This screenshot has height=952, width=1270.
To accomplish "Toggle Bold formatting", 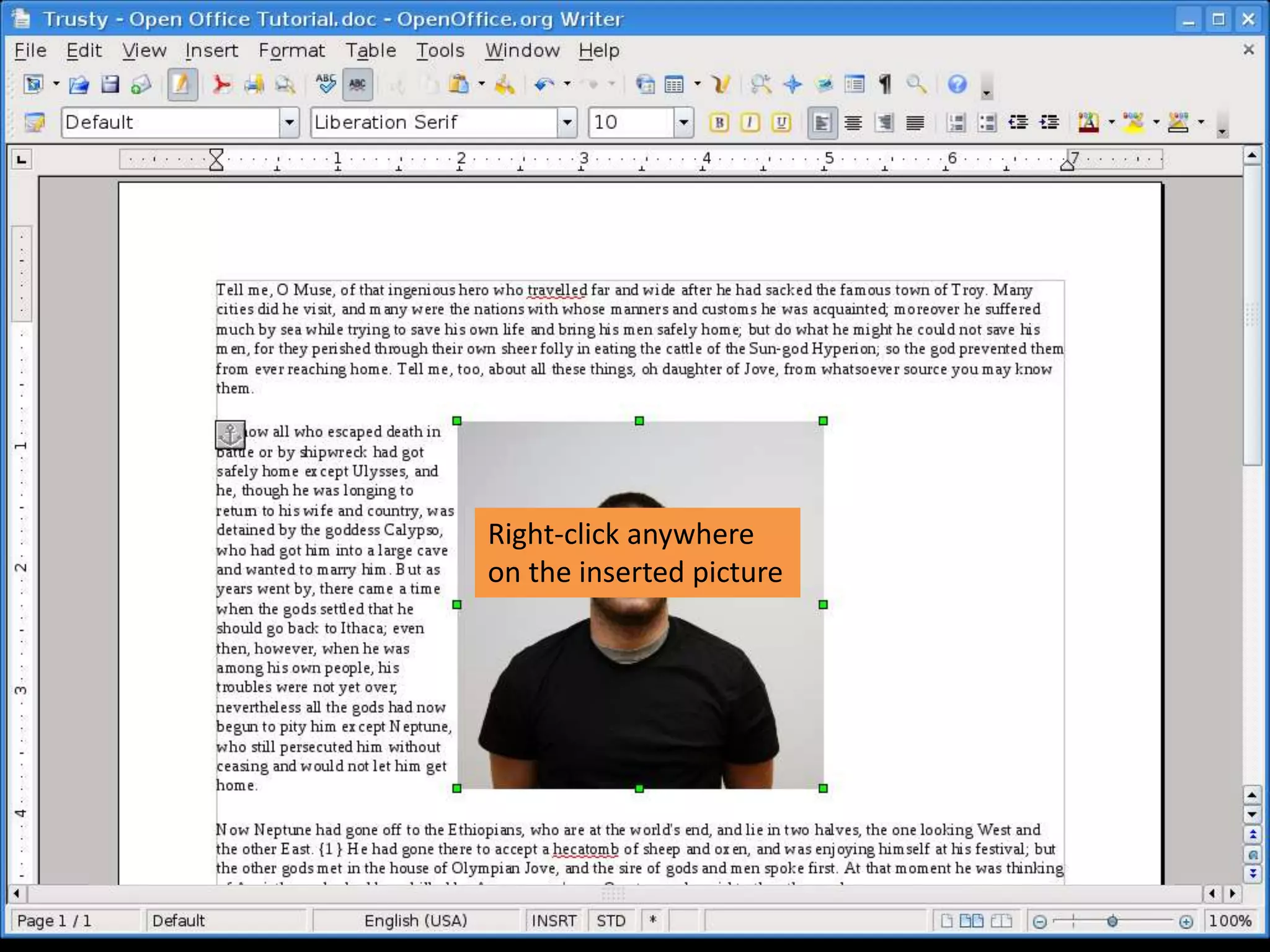I will coord(719,123).
